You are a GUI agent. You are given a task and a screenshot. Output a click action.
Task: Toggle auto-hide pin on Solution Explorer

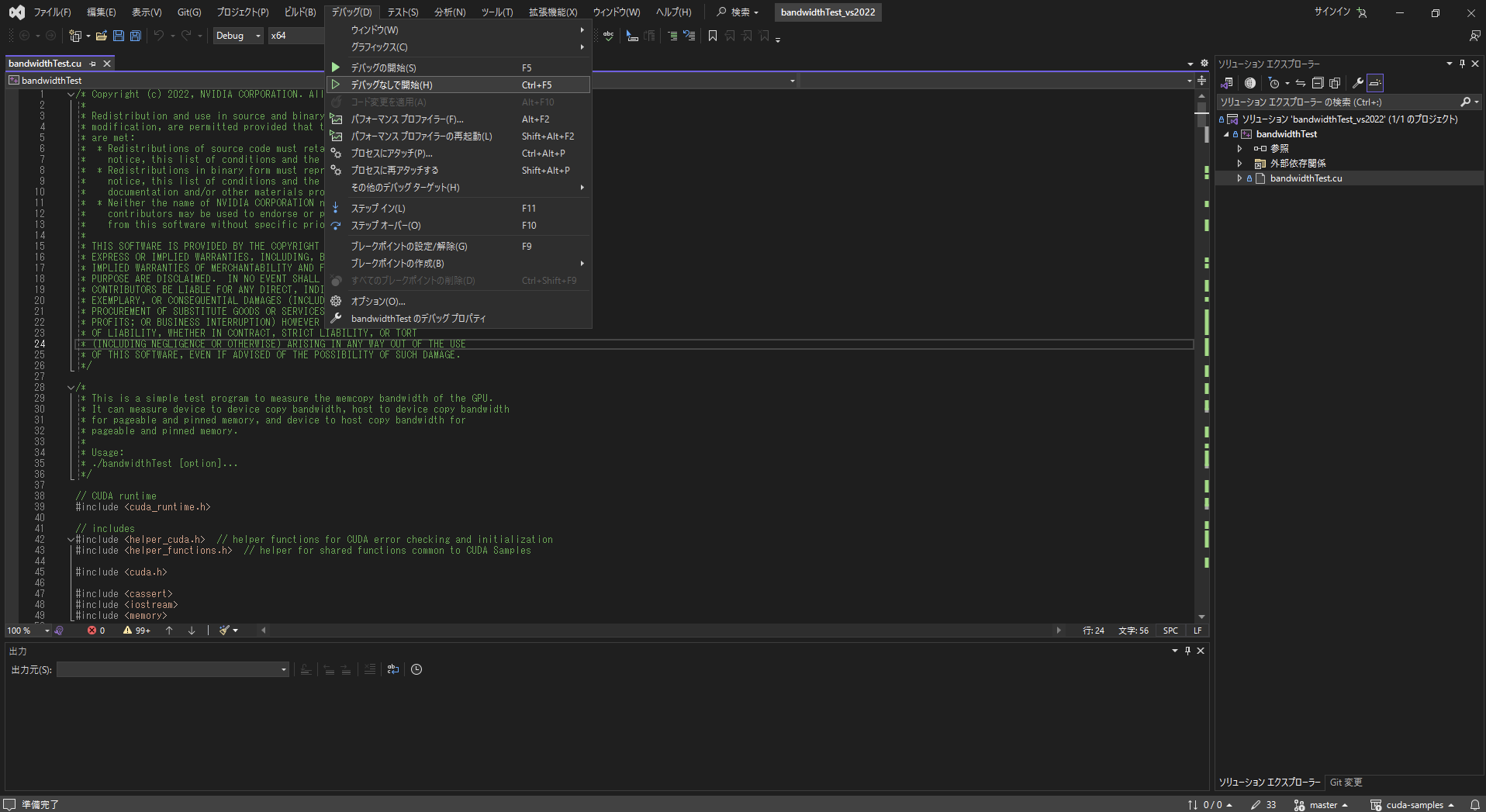click(1462, 64)
